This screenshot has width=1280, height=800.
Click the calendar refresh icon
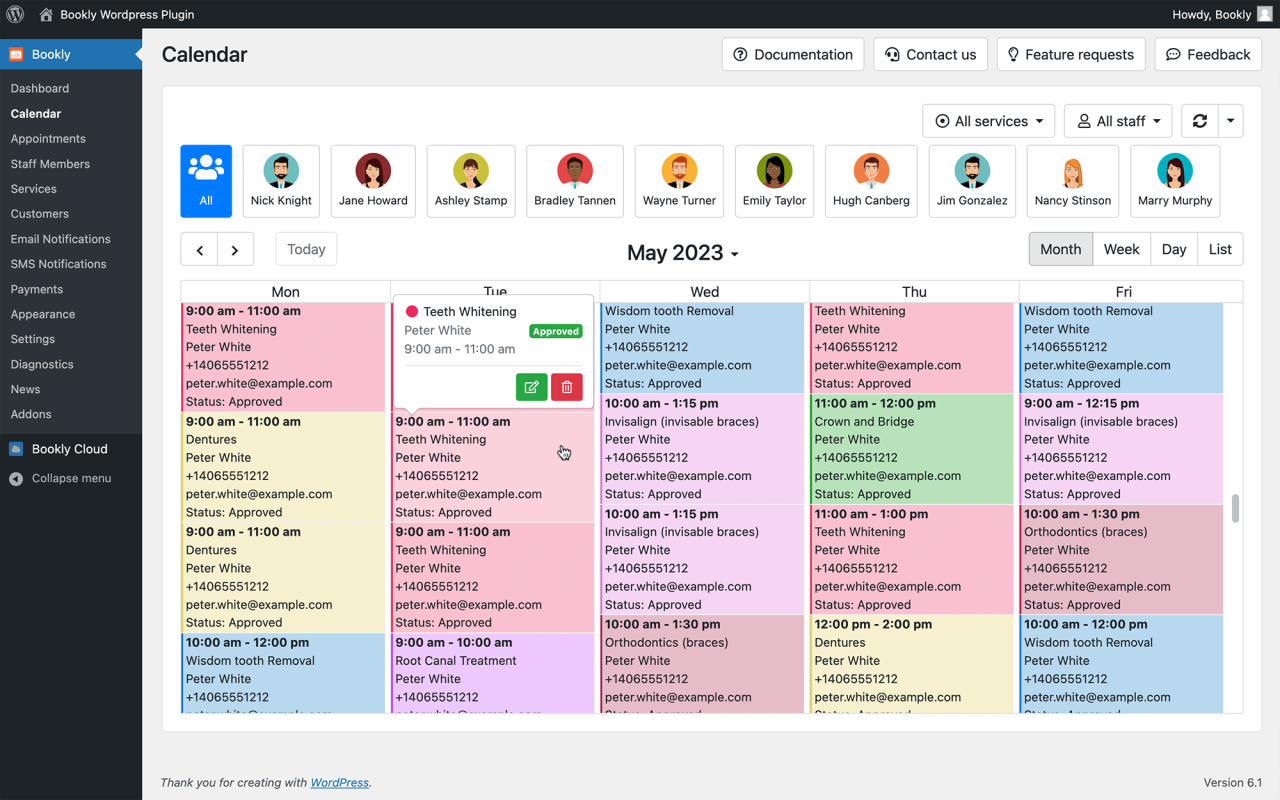click(x=1199, y=121)
